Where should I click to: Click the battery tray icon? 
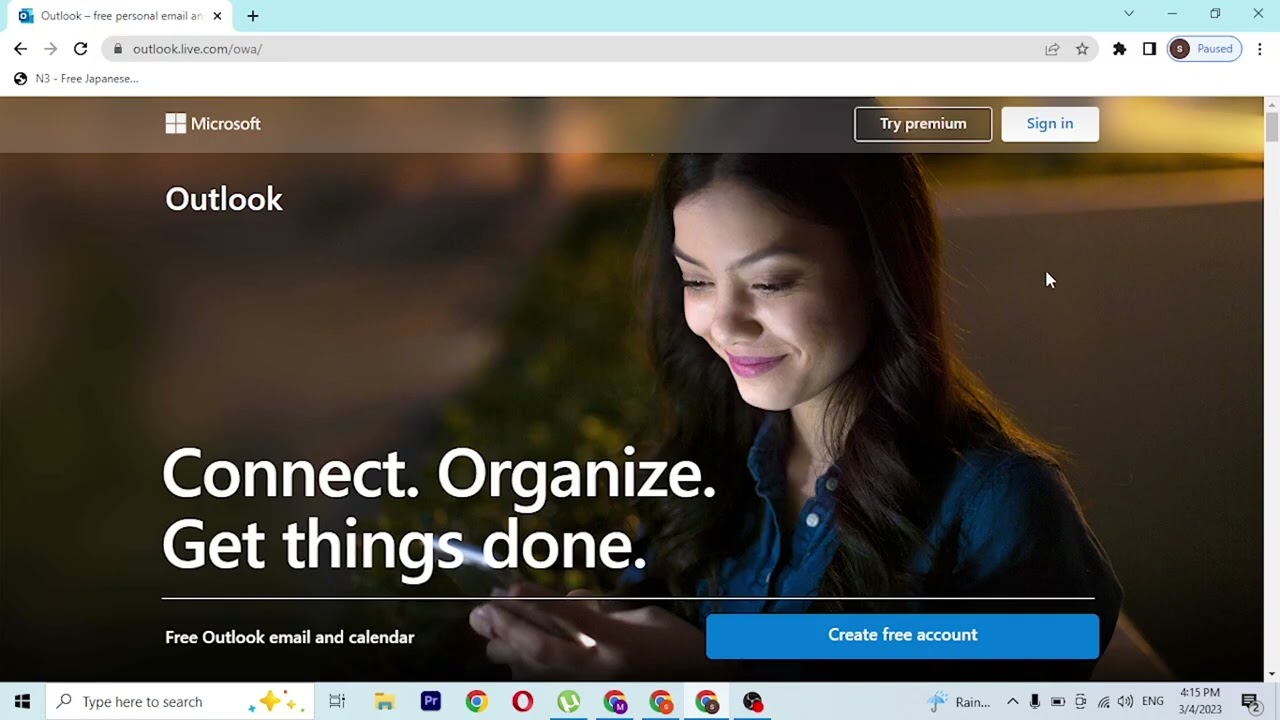click(x=1057, y=701)
